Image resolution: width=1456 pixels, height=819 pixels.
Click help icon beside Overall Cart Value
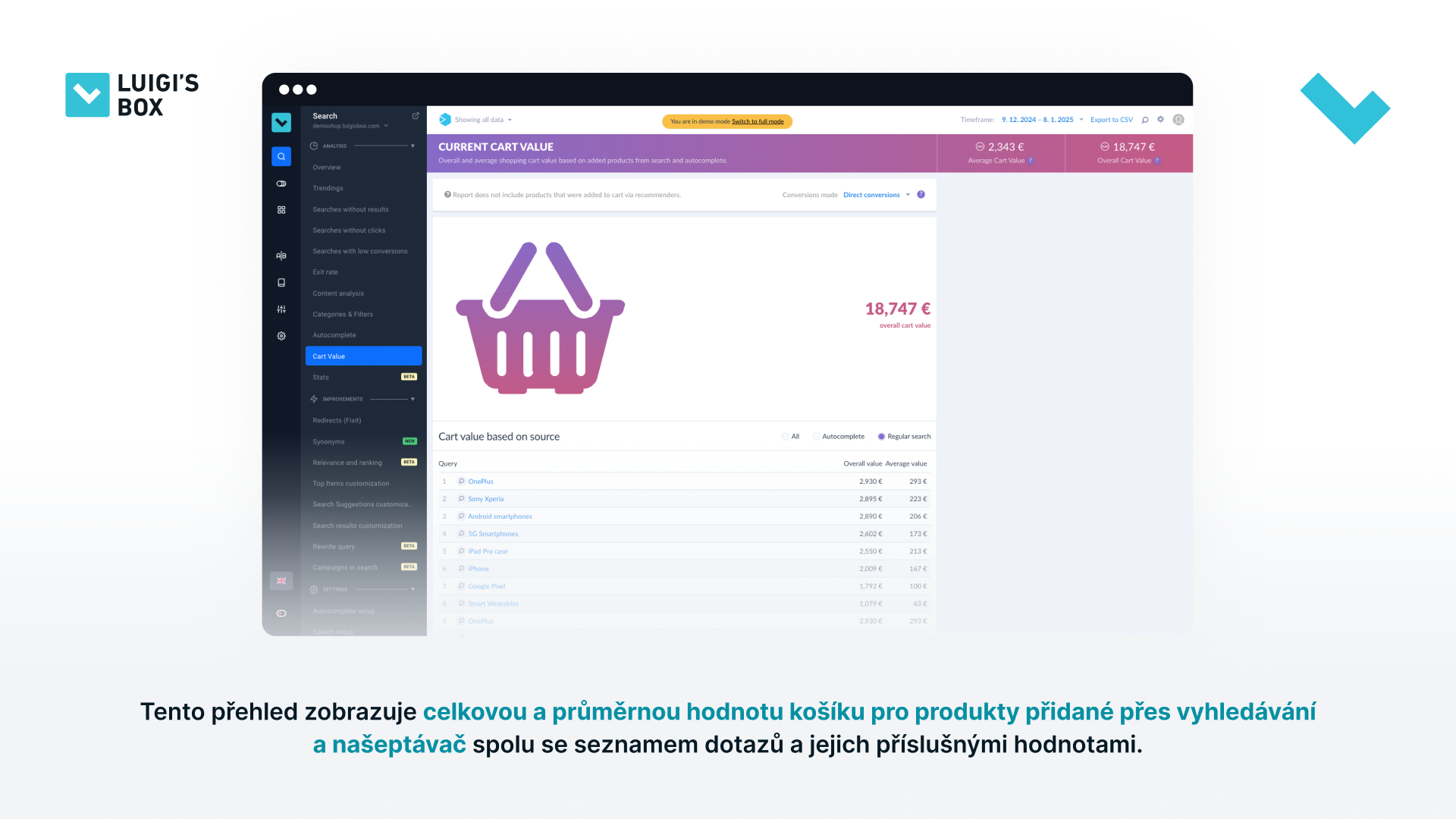1157,161
